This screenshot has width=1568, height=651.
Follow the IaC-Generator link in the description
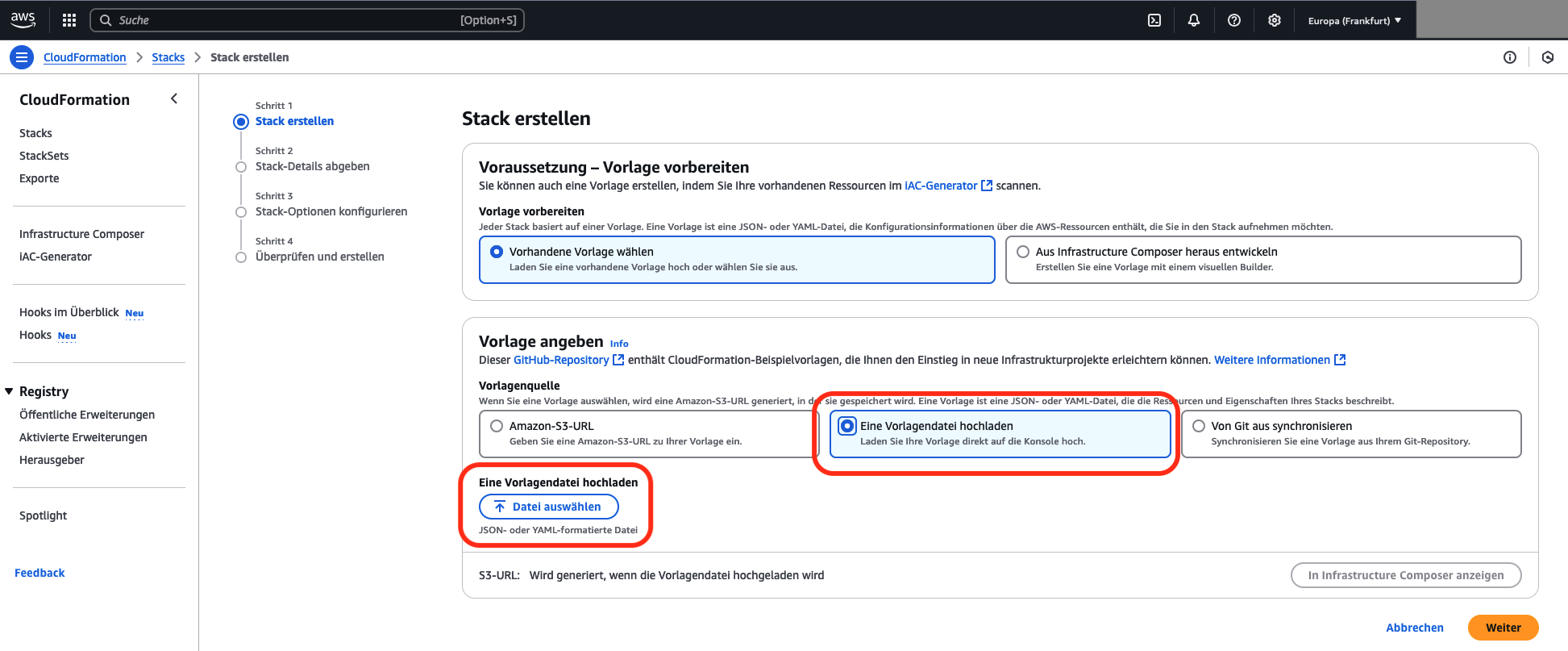(941, 186)
